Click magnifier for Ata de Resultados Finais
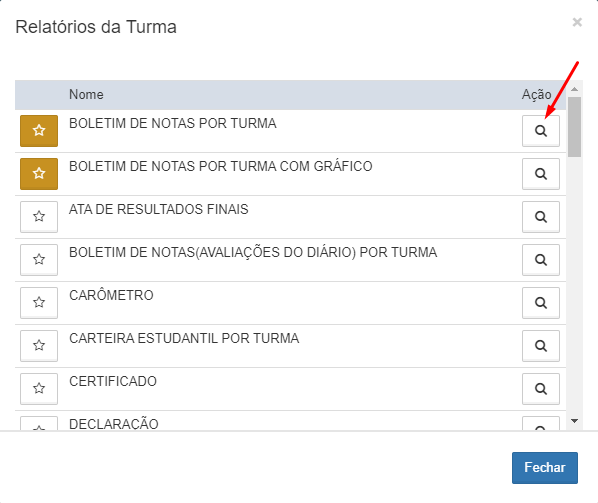Image resolution: width=598 pixels, height=503 pixels. (541, 217)
